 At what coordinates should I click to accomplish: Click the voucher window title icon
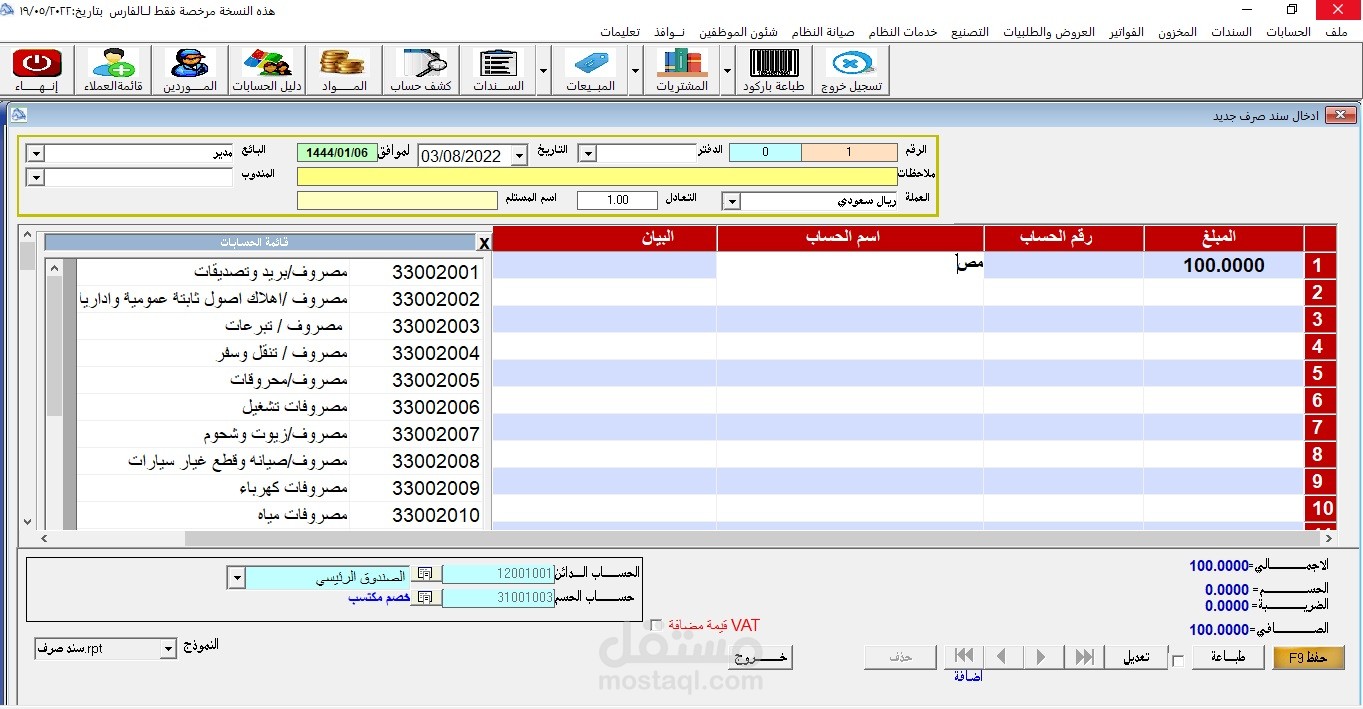(18, 115)
